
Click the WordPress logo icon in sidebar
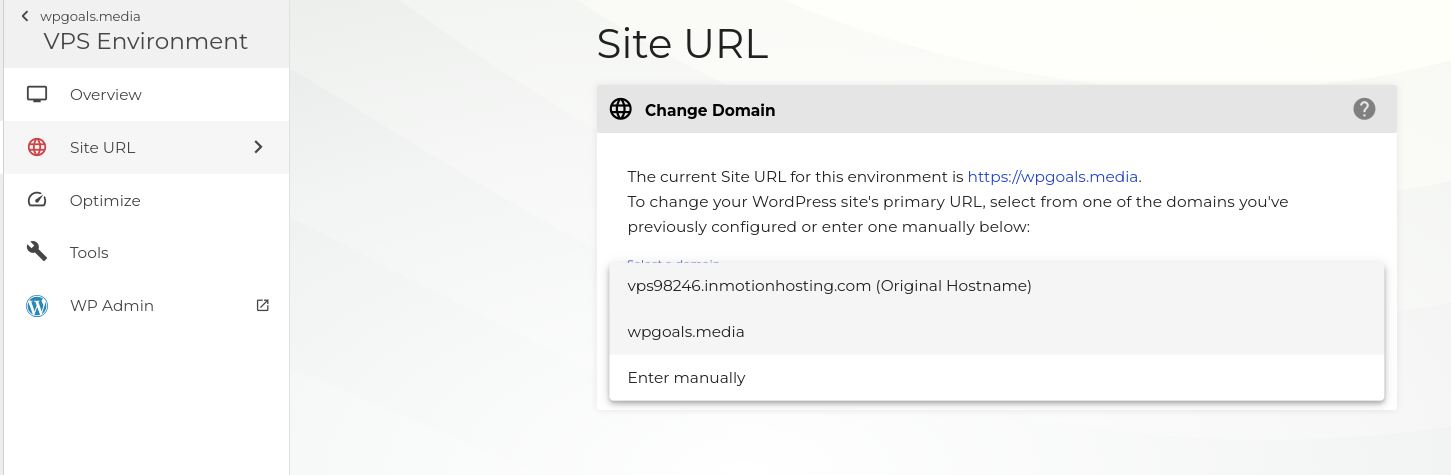click(x=37, y=306)
